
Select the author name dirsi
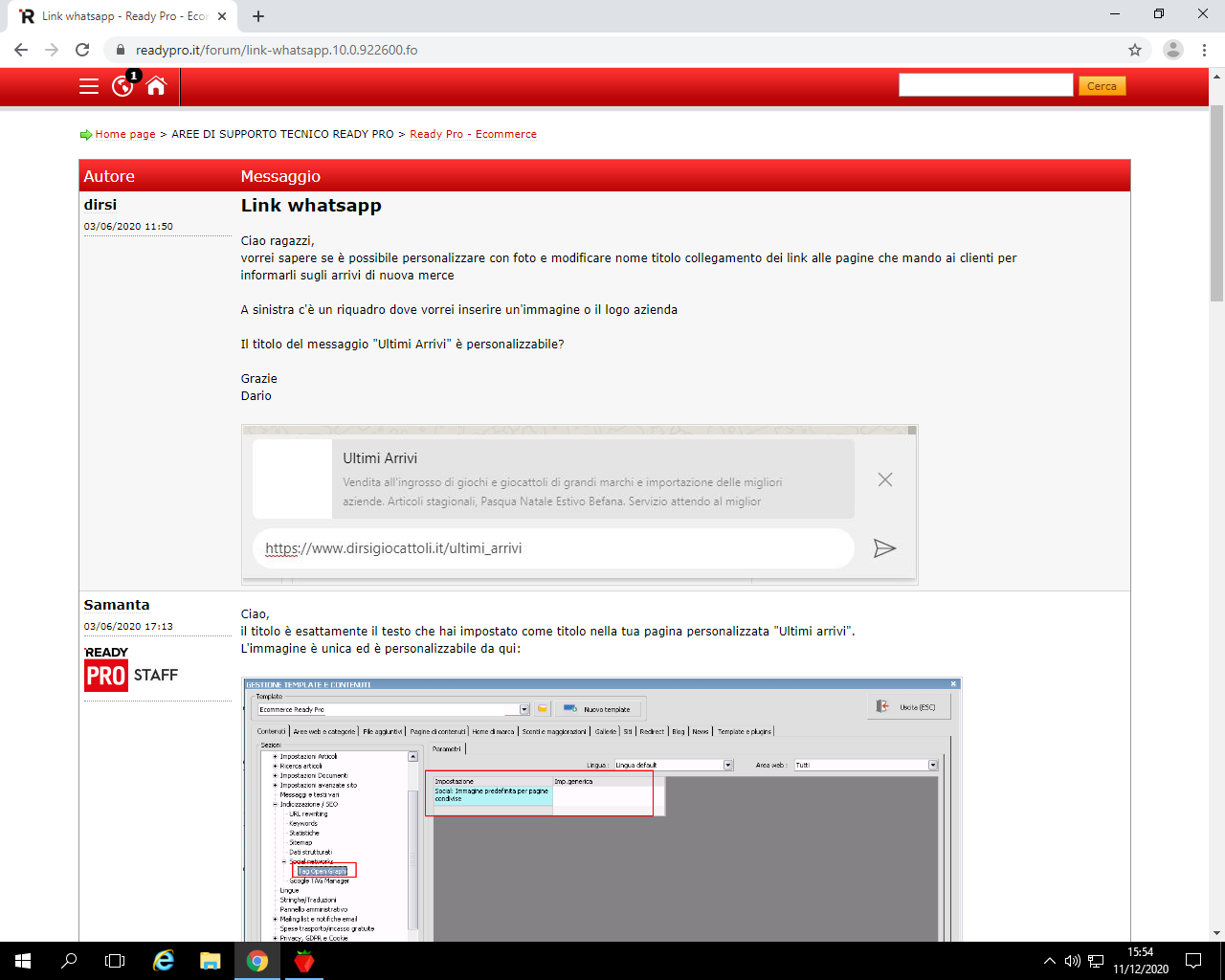100,205
